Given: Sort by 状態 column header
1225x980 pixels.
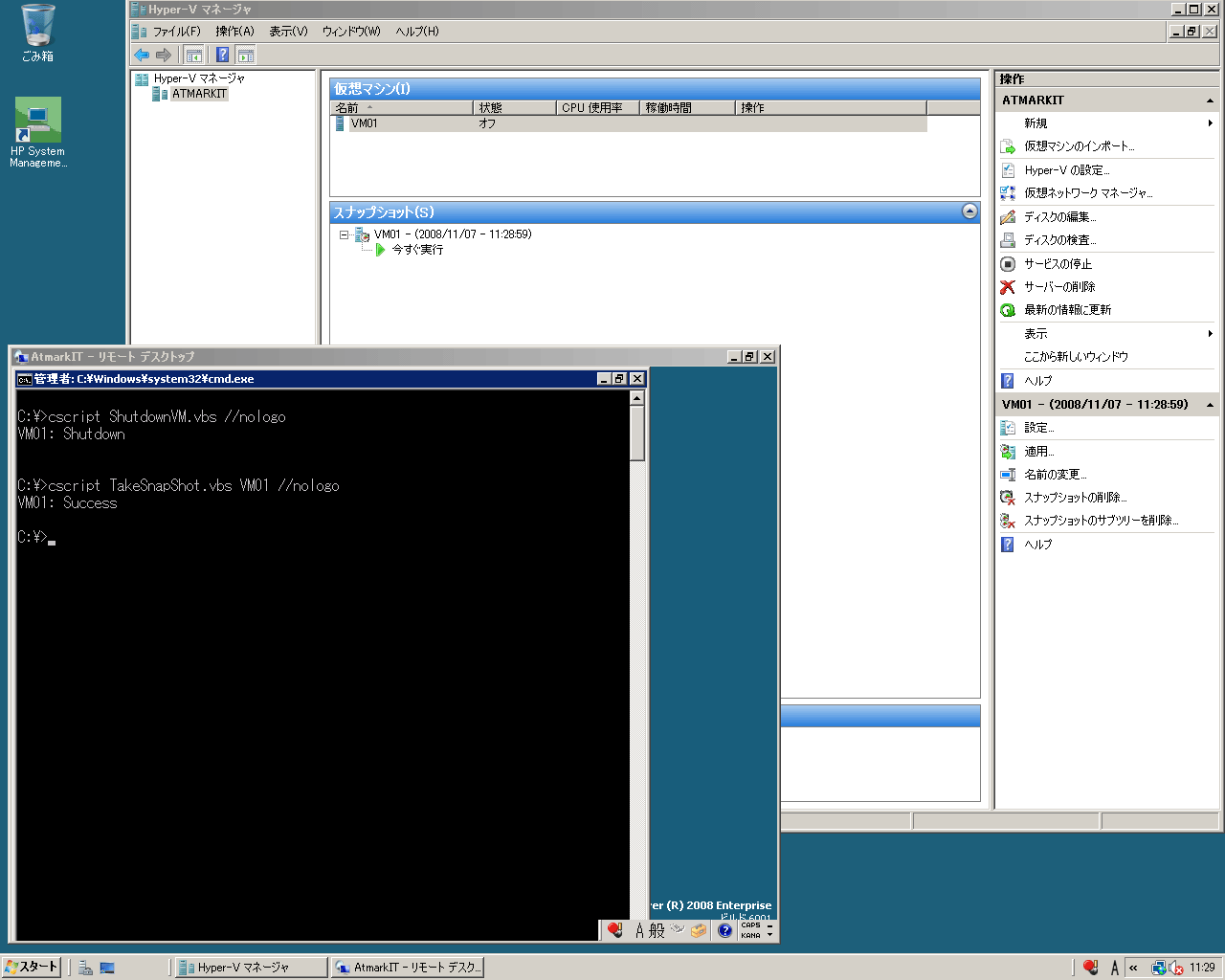Looking at the screenshot, I should click(x=514, y=108).
